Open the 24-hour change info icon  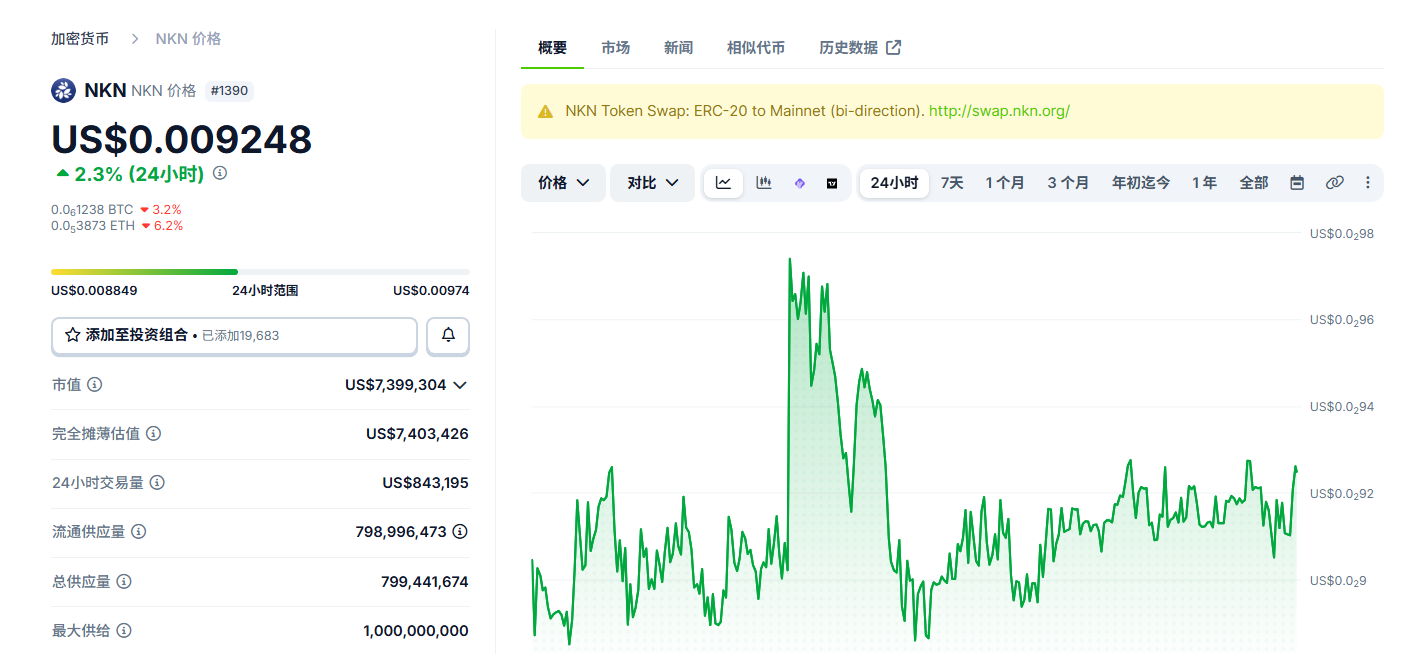[x=220, y=173]
